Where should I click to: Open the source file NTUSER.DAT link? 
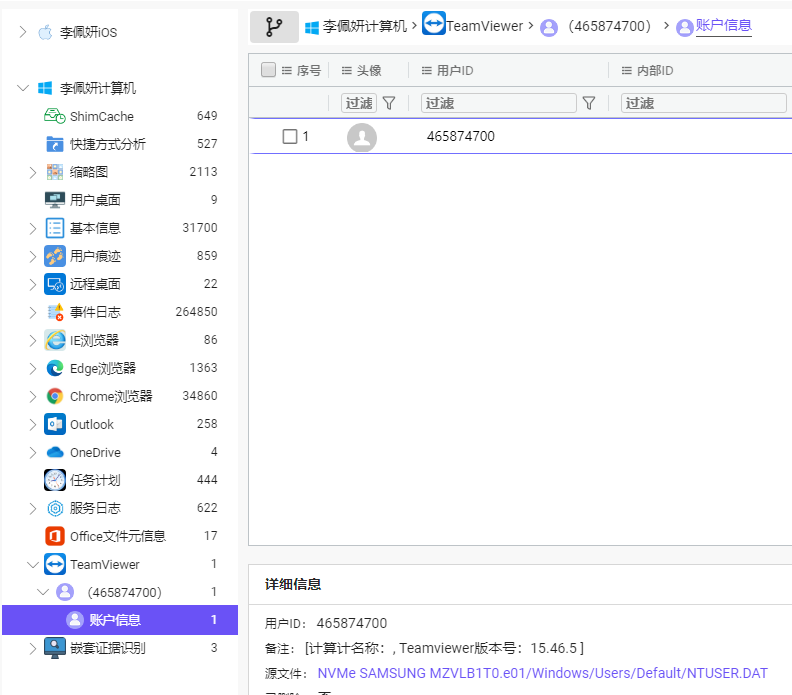pos(542,673)
